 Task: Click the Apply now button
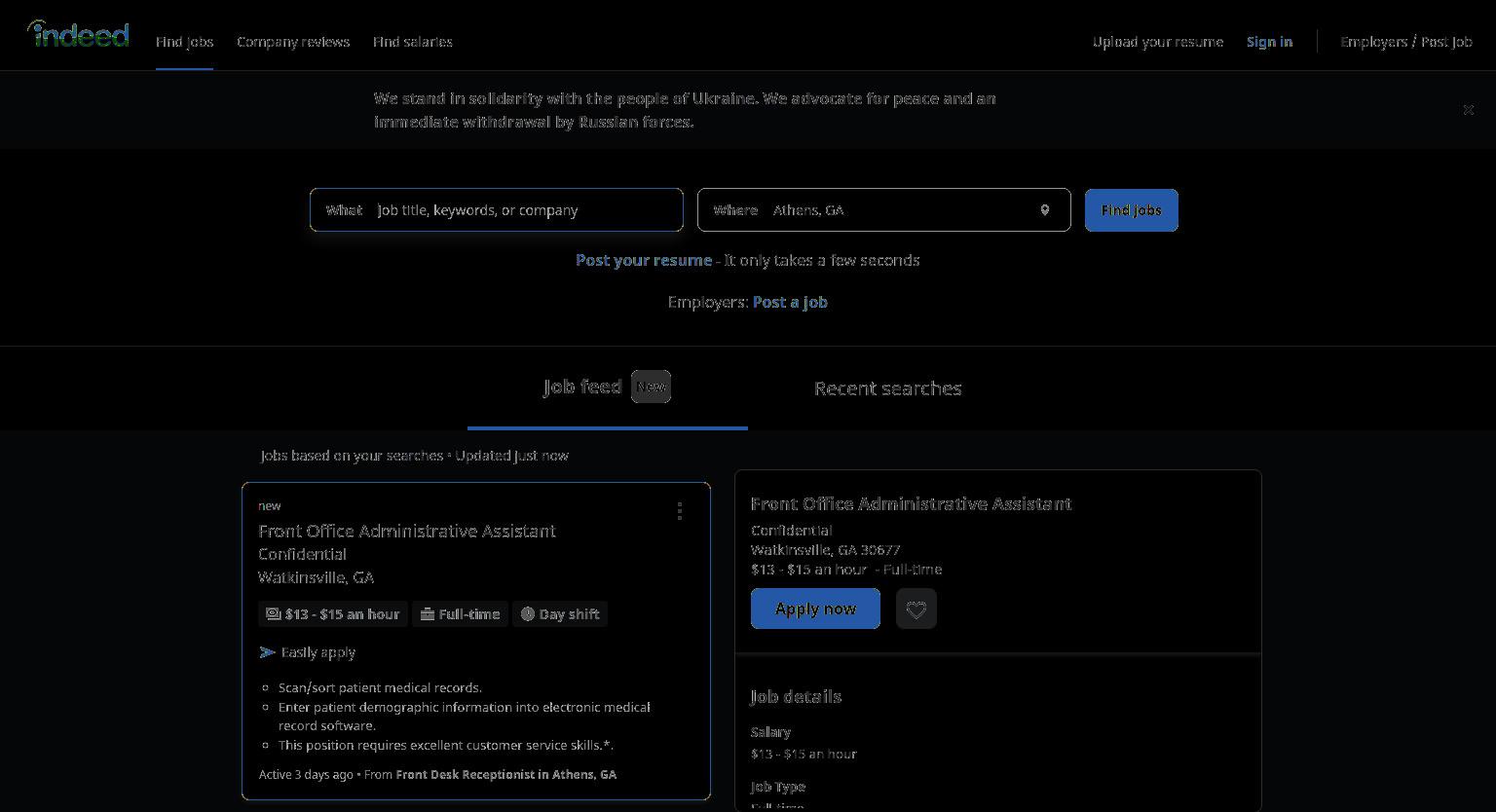point(815,609)
